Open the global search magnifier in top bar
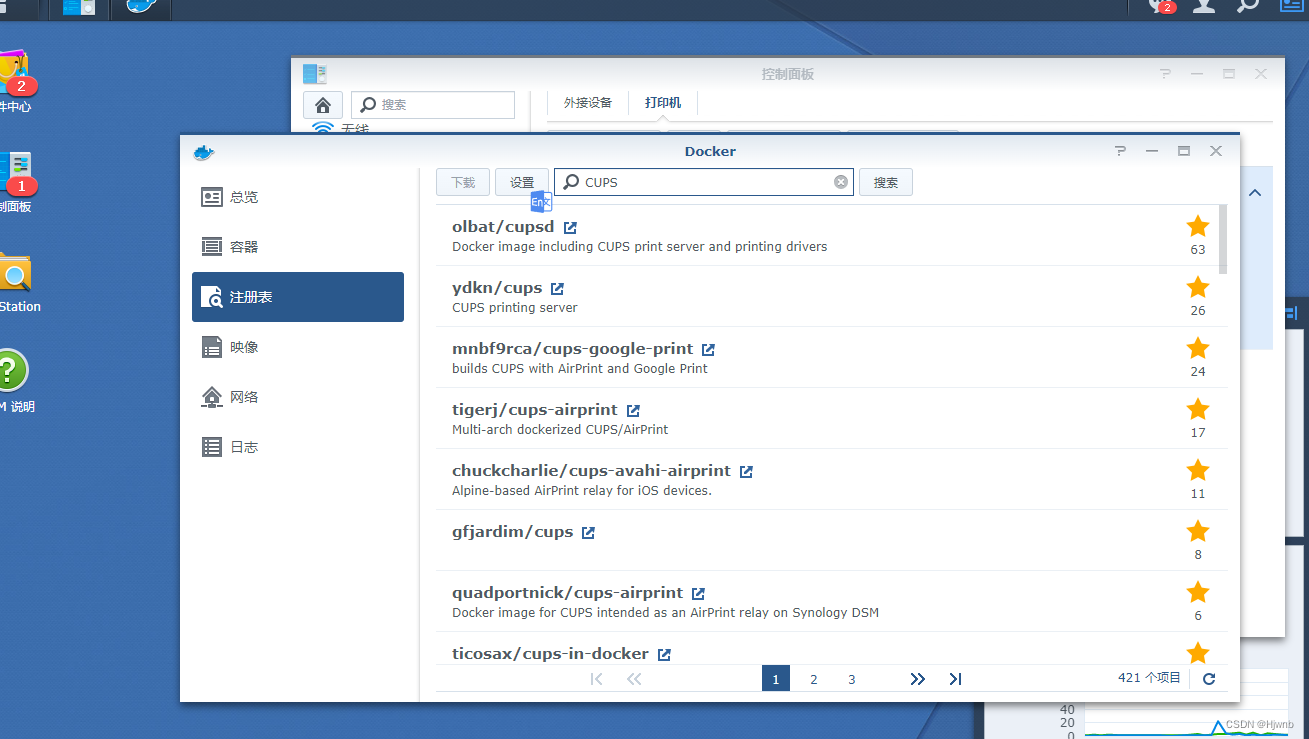The width and height of the screenshot is (1309, 739). 1248,5
